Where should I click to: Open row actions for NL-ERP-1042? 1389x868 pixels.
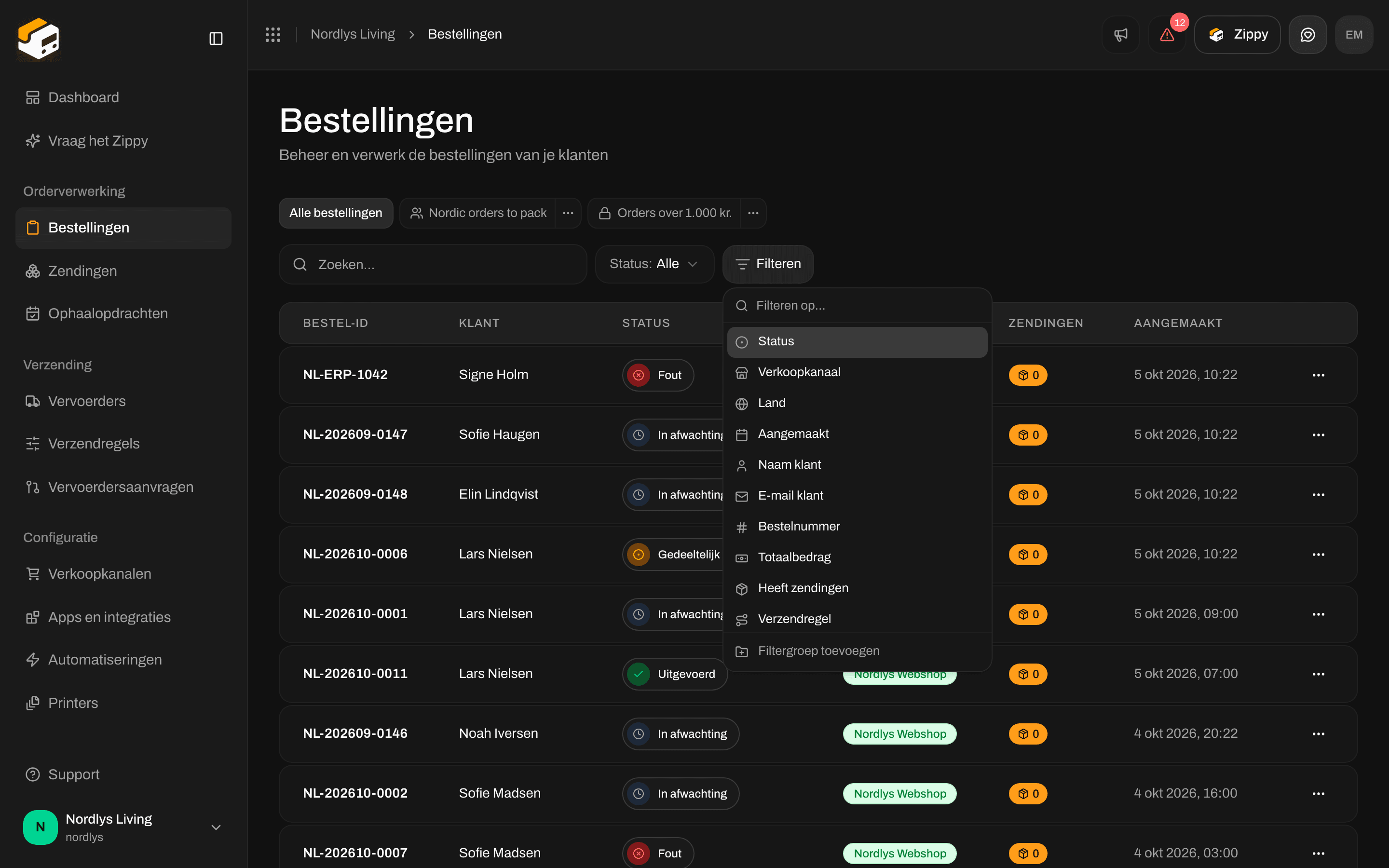(x=1319, y=375)
